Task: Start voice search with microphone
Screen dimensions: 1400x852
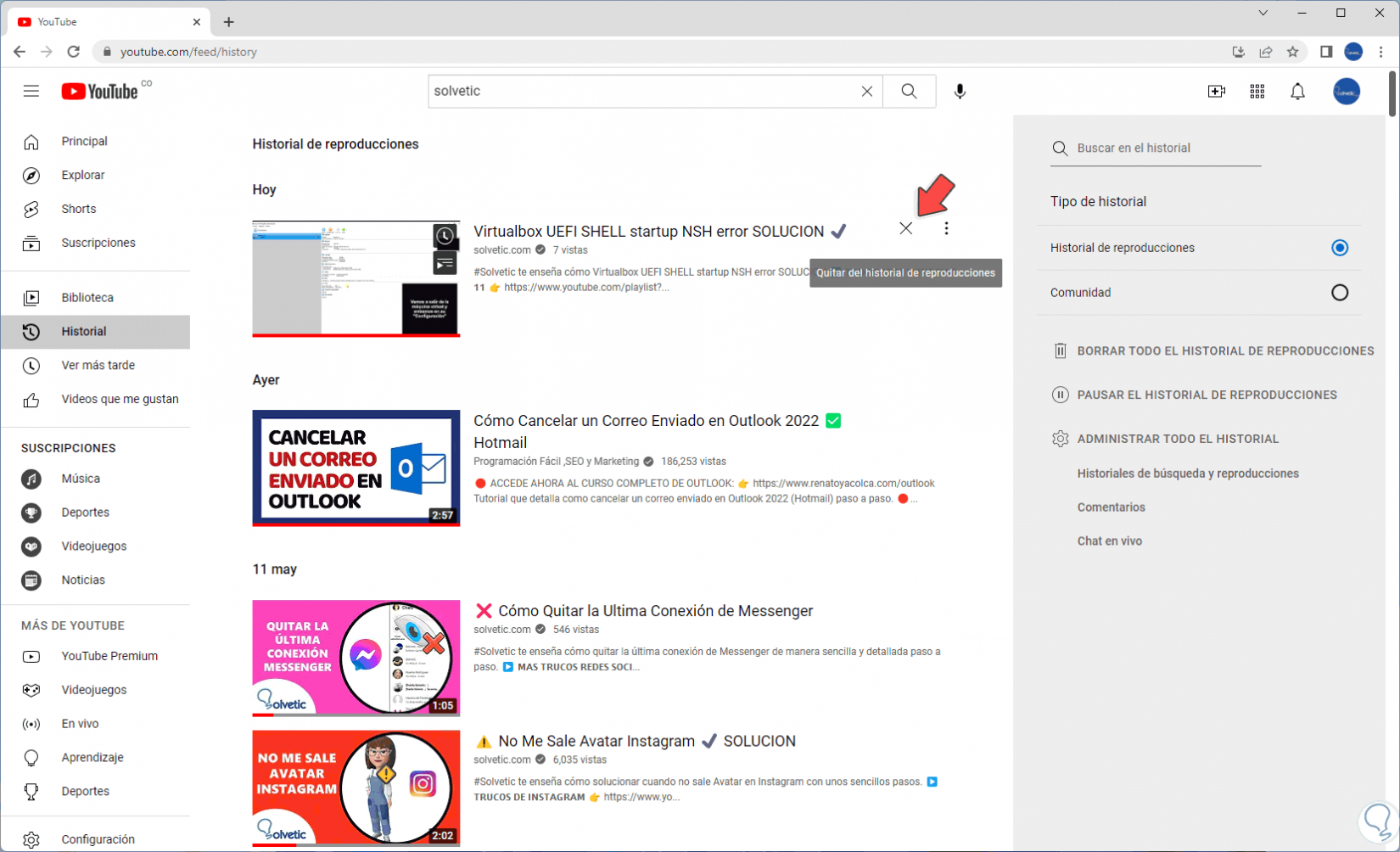Action: coord(960,91)
